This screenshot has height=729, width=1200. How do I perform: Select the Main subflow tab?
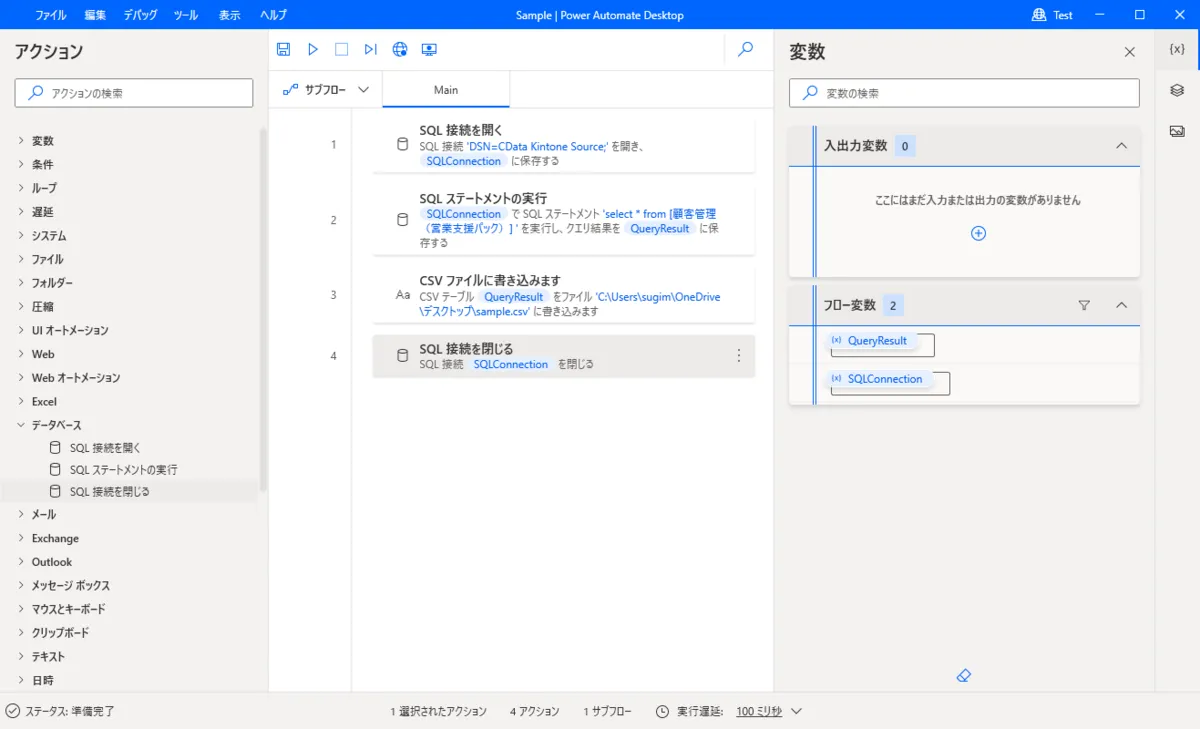445,88
